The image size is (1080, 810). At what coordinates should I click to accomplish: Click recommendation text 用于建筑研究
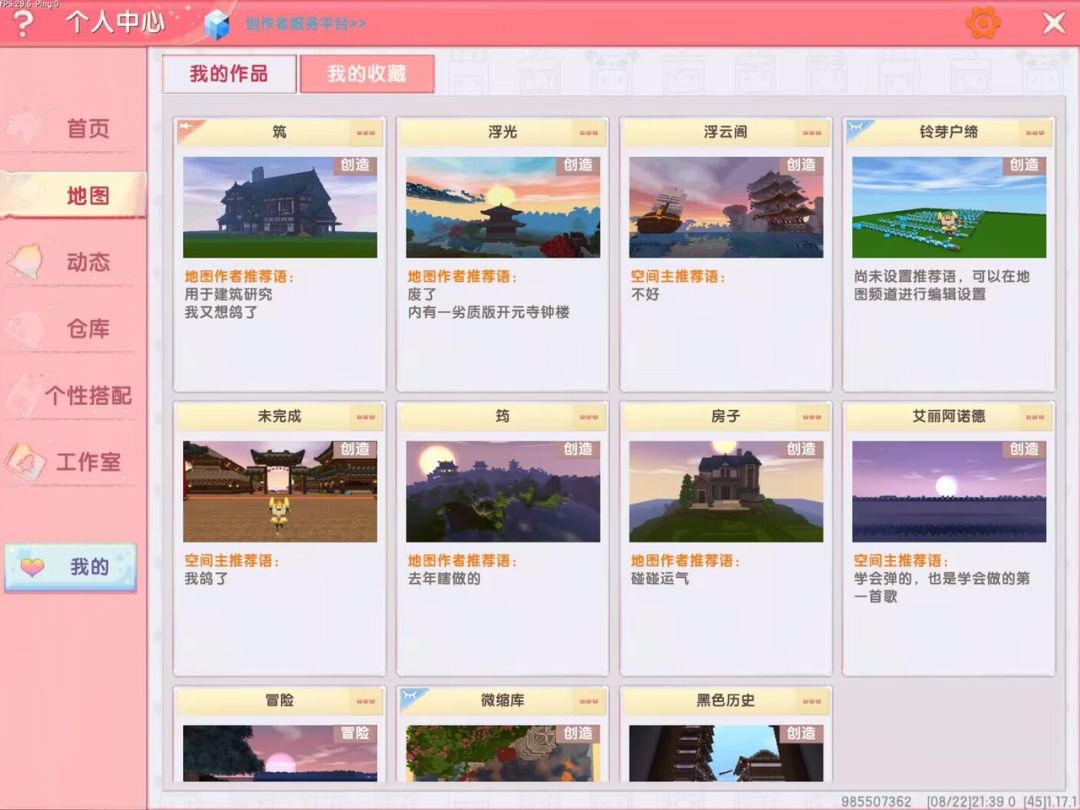click(x=229, y=294)
